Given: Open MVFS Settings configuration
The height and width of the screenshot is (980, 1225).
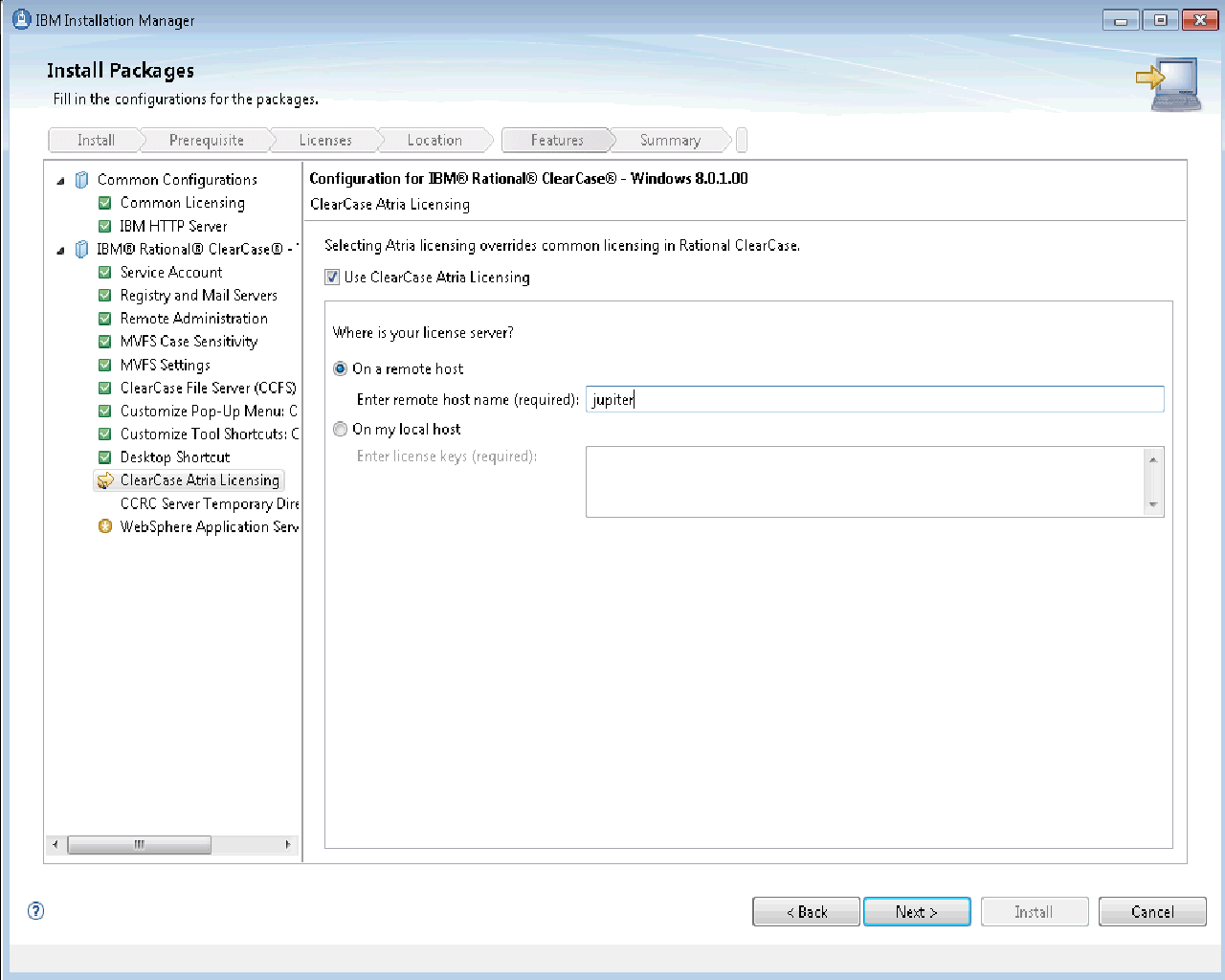Looking at the screenshot, I should click(x=166, y=365).
